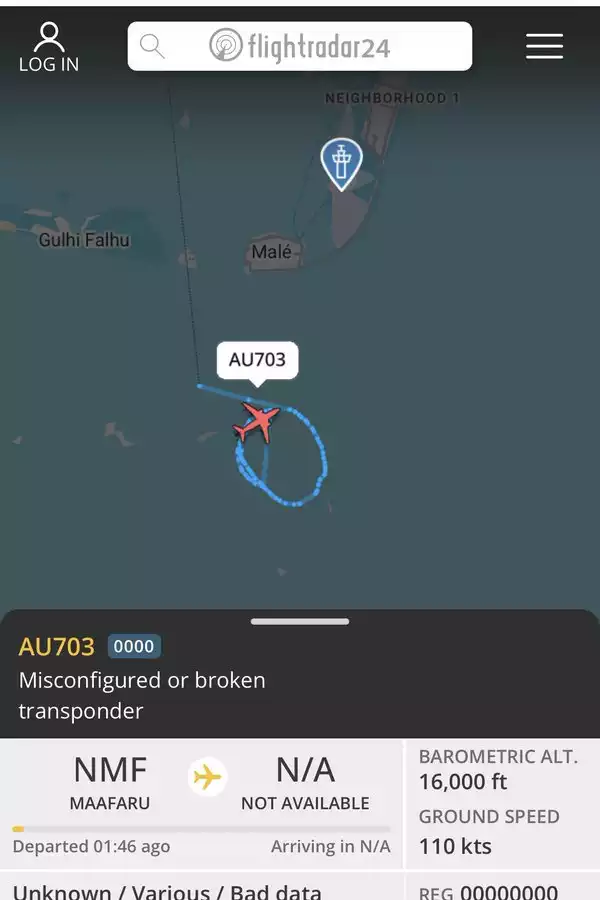Click the flightradar24 search field
Viewport: 600px width, 900px height.
click(300, 46)
